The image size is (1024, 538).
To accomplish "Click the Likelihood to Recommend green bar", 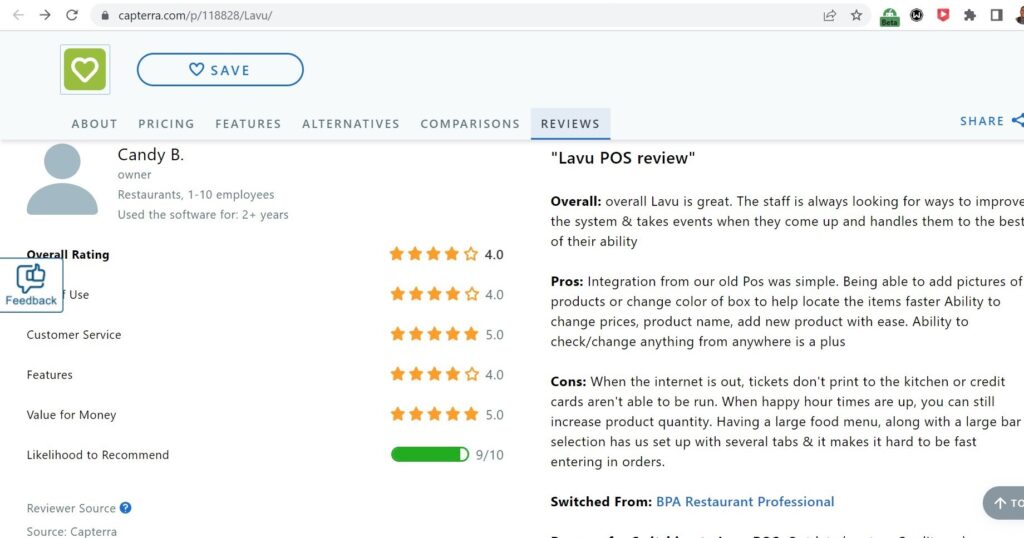I will (x=430, y=454).
